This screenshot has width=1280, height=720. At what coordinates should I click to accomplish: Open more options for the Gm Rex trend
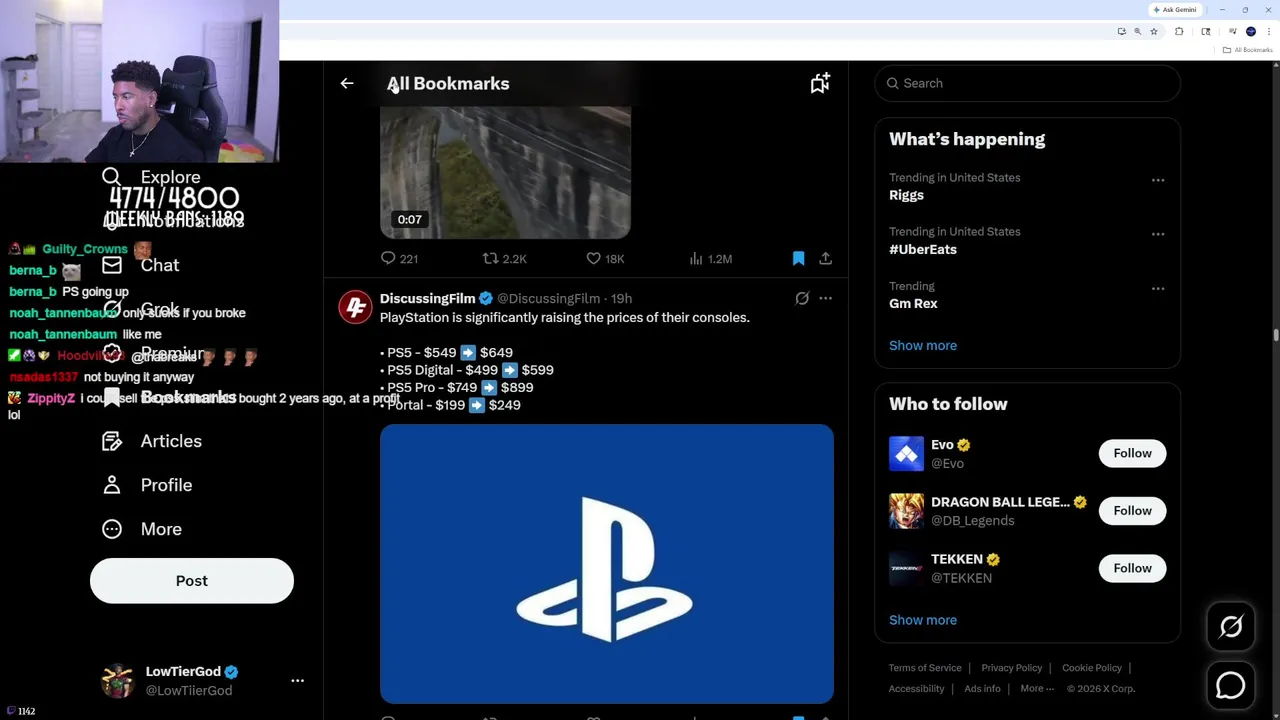point(1158,288)
